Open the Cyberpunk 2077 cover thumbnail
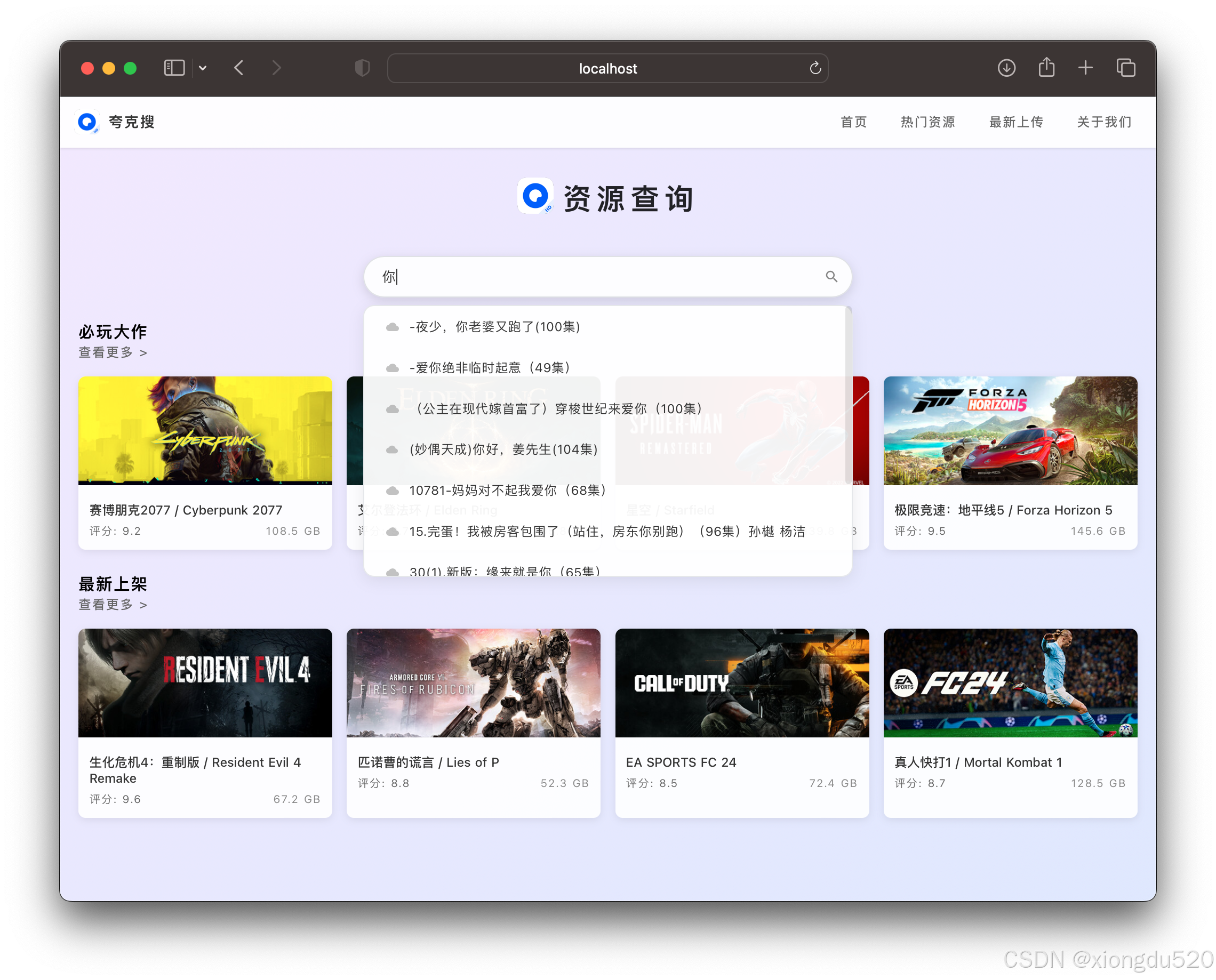 tap(205, 430)
